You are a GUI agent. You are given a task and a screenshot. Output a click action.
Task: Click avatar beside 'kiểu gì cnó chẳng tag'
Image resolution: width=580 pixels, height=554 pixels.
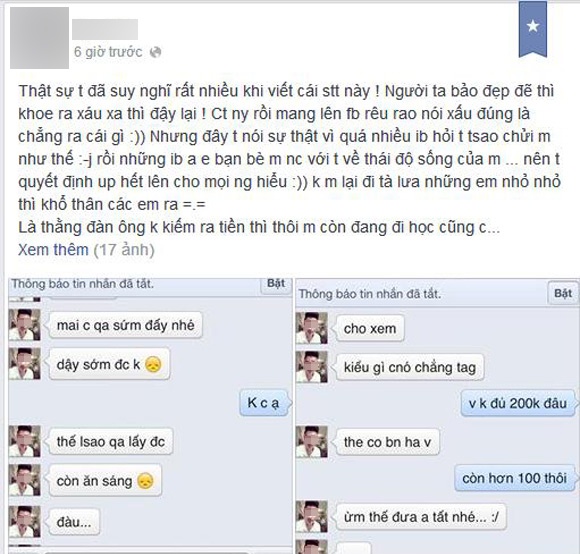[311, 367]
